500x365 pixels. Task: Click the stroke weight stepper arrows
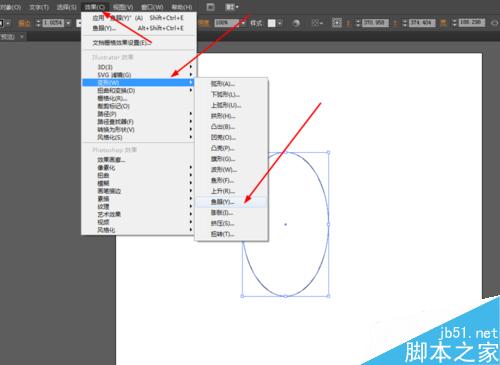click(38, 23)
